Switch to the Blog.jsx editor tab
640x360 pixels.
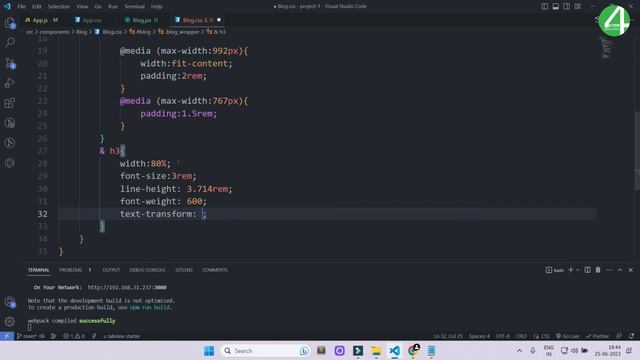pos(142,20)
